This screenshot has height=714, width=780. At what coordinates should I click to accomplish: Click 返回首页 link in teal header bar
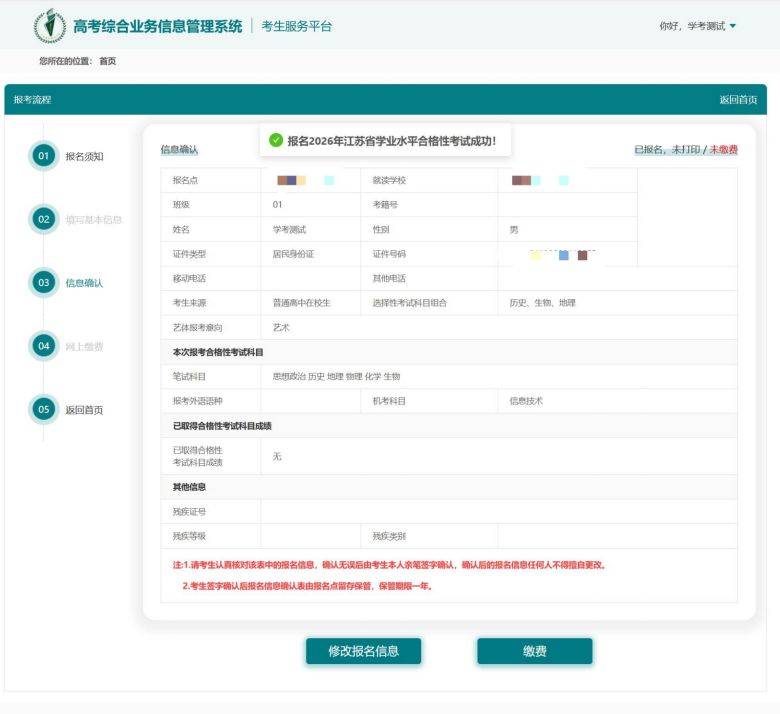[x=738, y=100]
